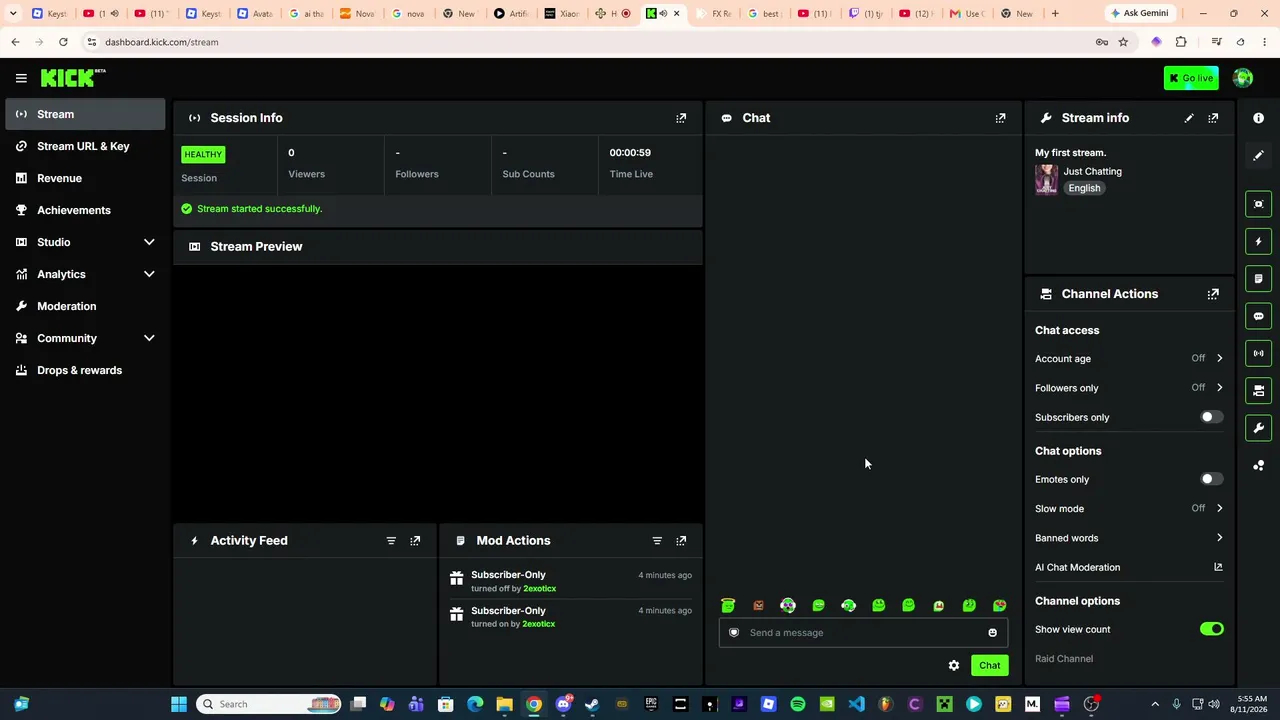1280x720 pixels.
Task: Click the taskbar Search box
Action: 269,704
